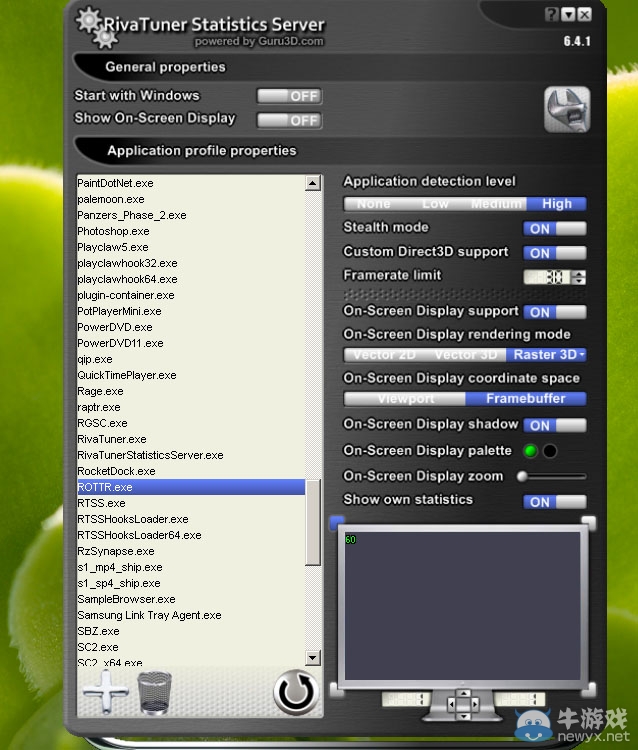Nudge OSD position left on monitor stand
The width and height of the screenshot is (638, 750).
[x=451, y=704]
